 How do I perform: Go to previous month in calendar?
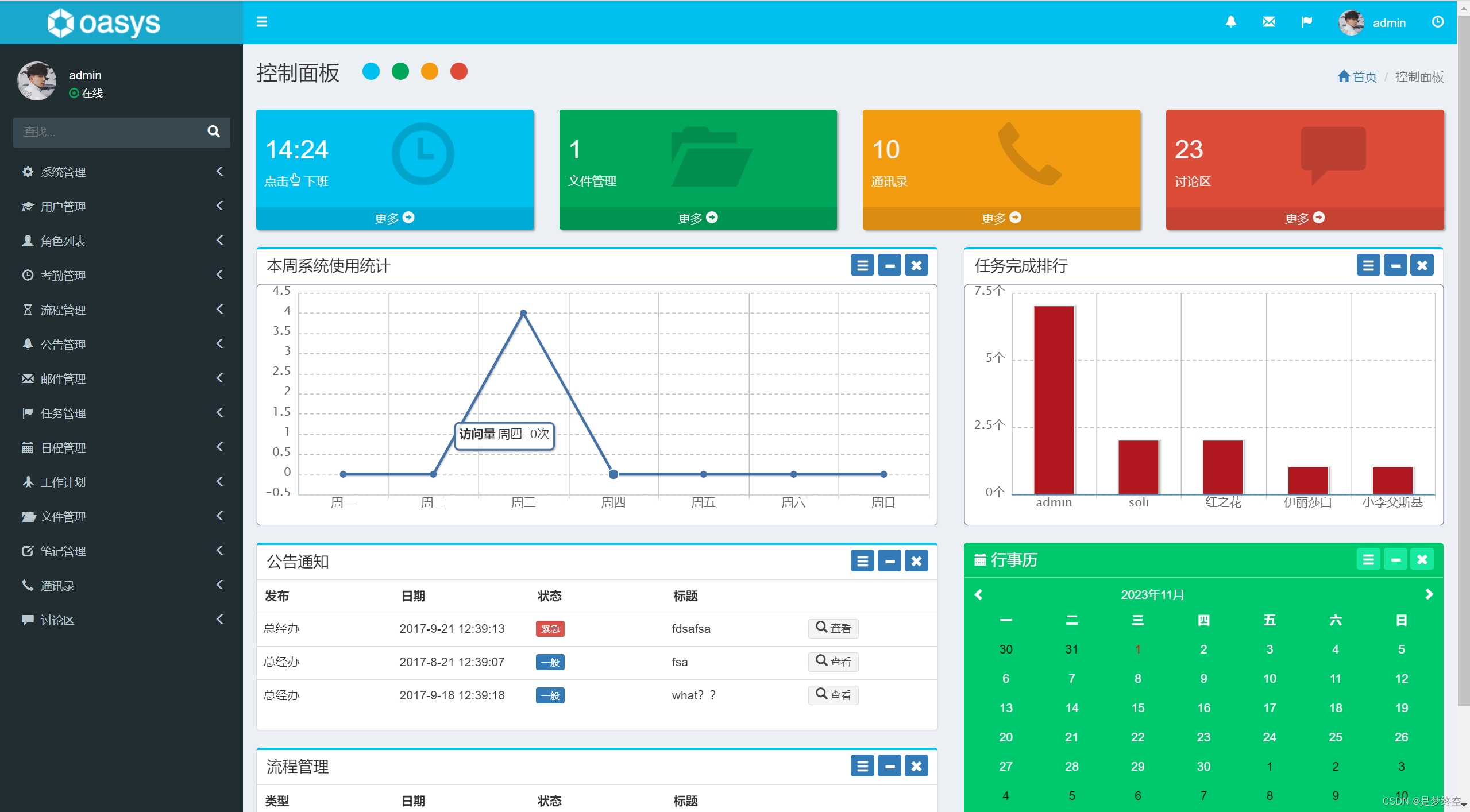click(979, 594)
